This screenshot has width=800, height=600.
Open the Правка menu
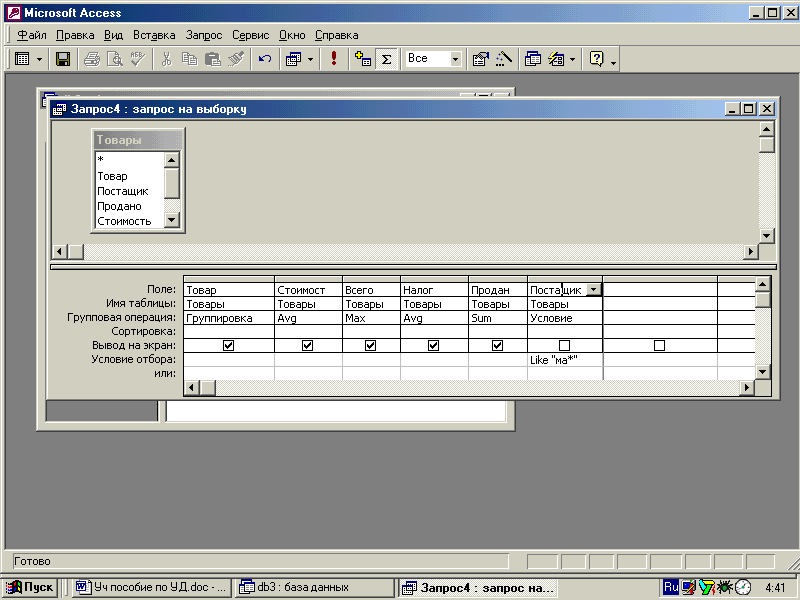75,35
